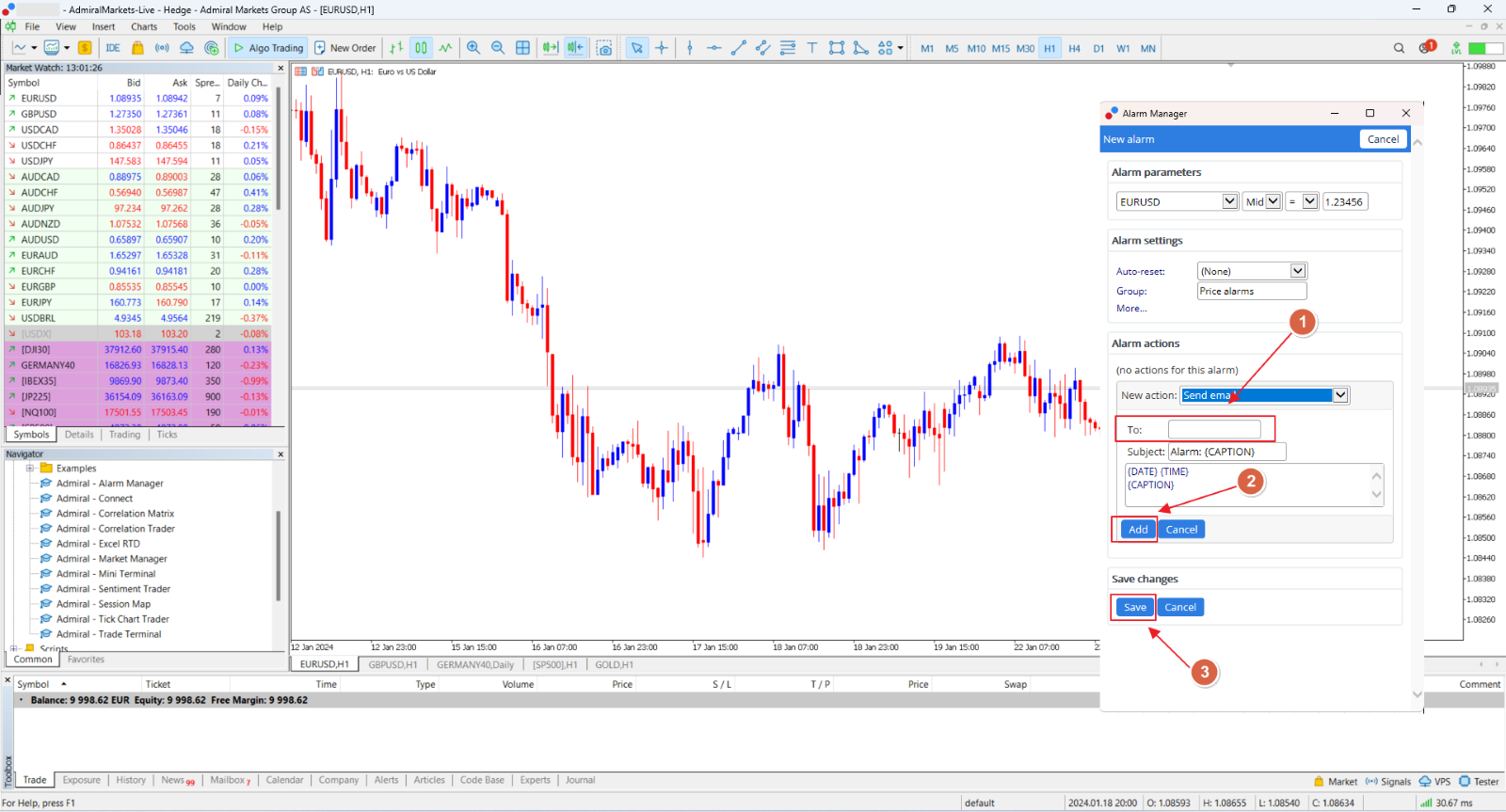Switch to GBPUSD,H1 chart tab
1506x812 pixels.
393,664
